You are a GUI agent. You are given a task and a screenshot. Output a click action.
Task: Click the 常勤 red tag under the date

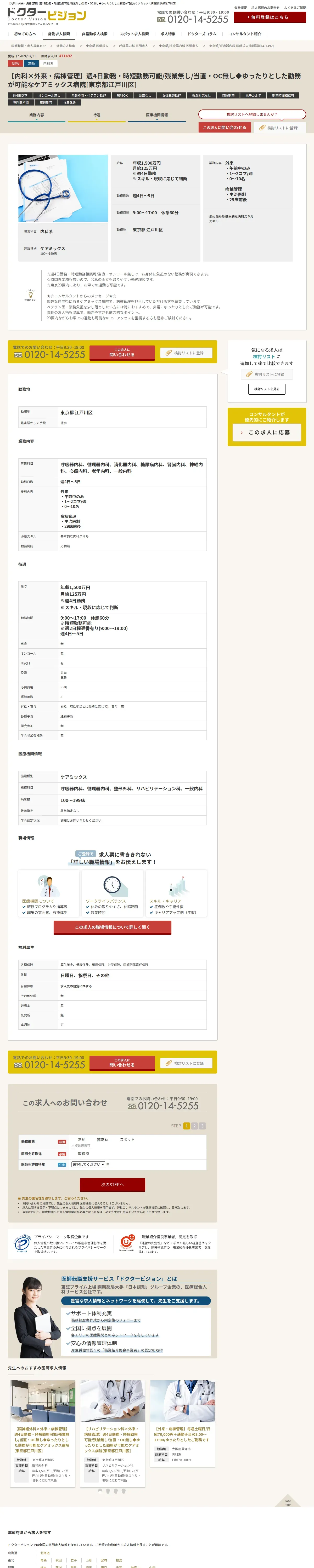click(31, 63)
